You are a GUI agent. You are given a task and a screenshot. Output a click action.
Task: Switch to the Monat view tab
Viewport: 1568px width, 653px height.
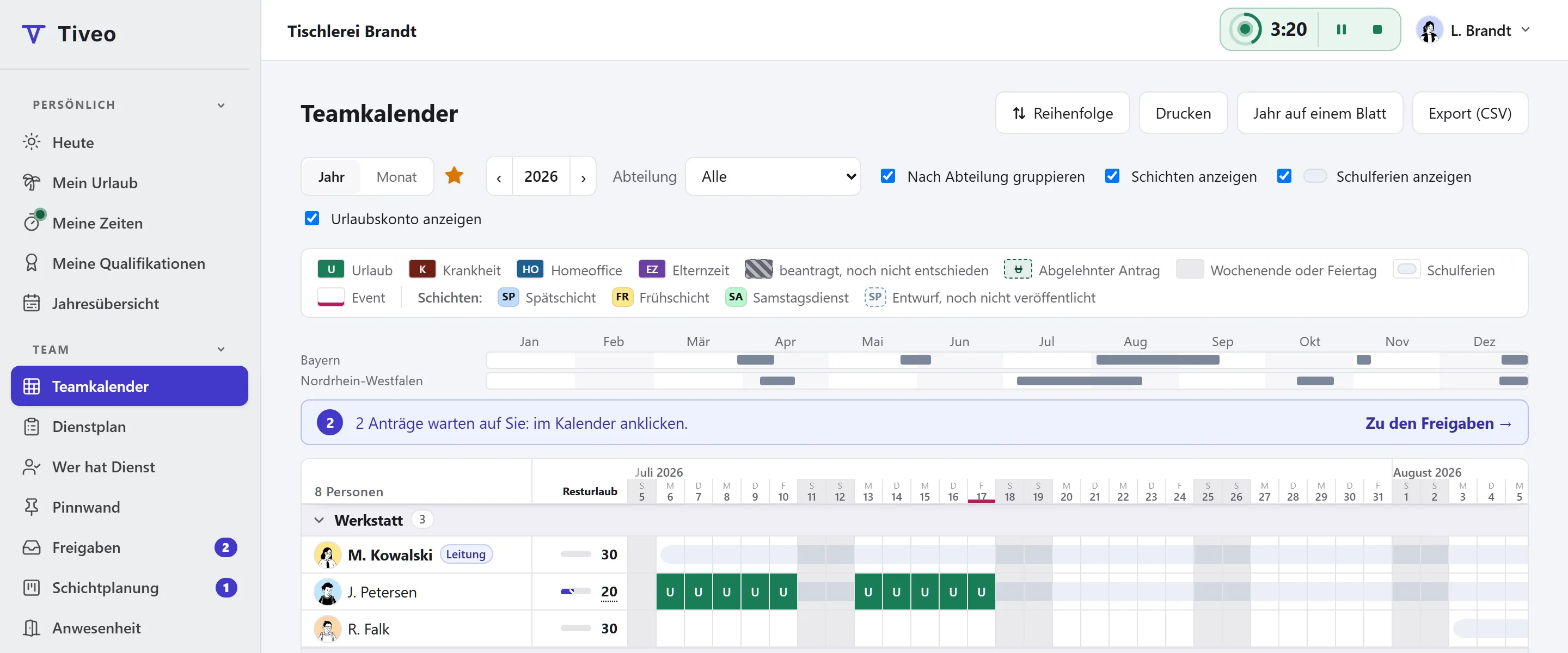point(396,176)
